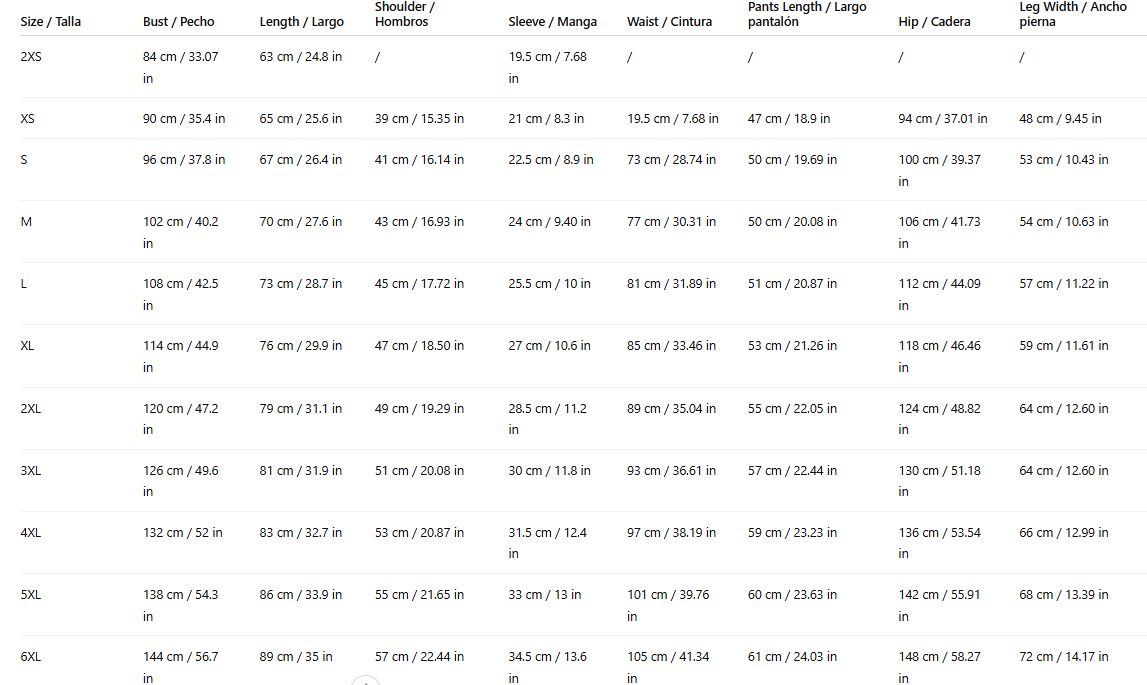The image size is (1147, 685).
Task: Click the 96 cm / 37.8 in bust cell
Action: click(184, 160)
